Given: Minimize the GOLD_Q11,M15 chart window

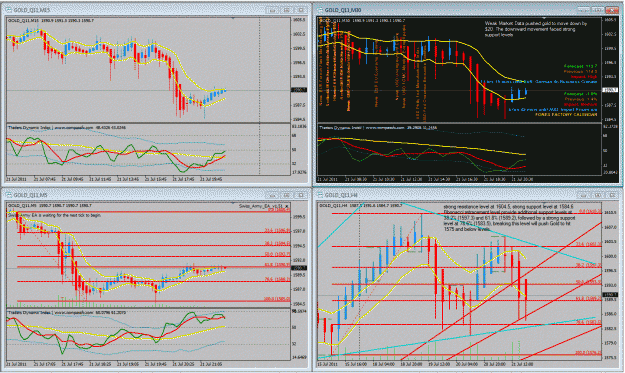Looking at the screenshot, I should tap(272, 10).
